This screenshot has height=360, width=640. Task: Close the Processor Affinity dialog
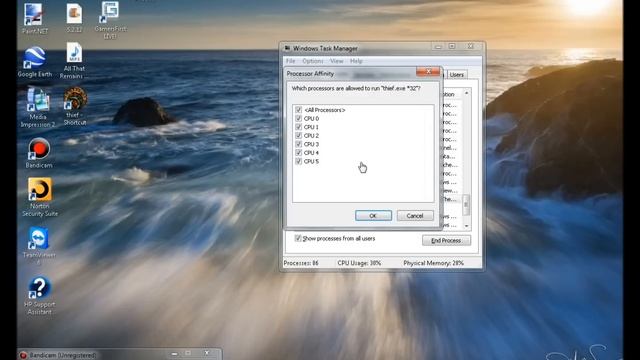click(x=428, y=71)
